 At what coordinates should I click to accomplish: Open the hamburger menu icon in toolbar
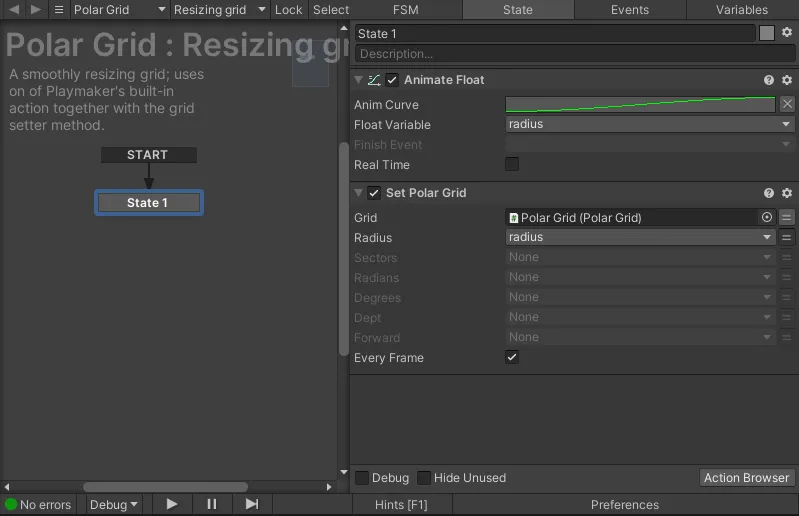[59, 9]
